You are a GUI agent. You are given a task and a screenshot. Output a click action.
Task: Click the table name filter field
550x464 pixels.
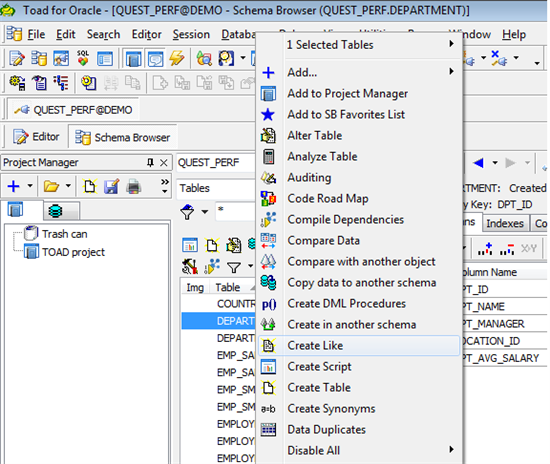tap(235, 211)
